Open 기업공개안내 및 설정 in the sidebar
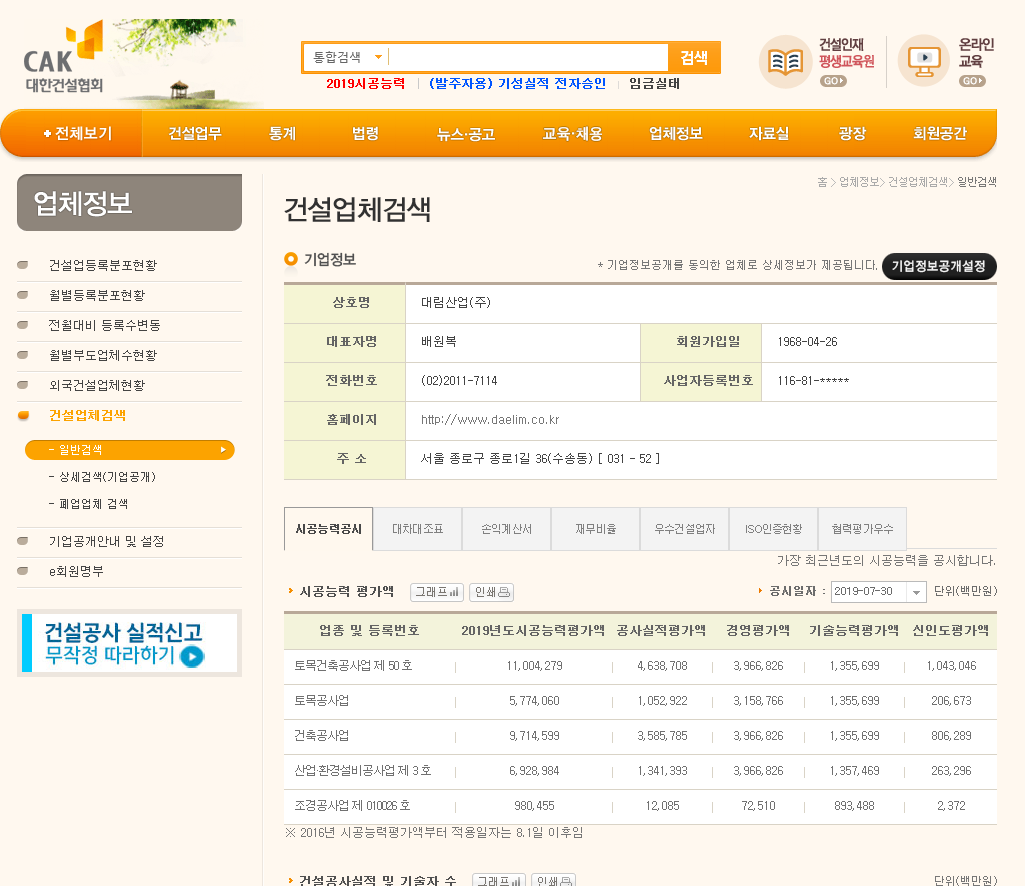This screenshot has height=886, width=1025. (106, 541)
